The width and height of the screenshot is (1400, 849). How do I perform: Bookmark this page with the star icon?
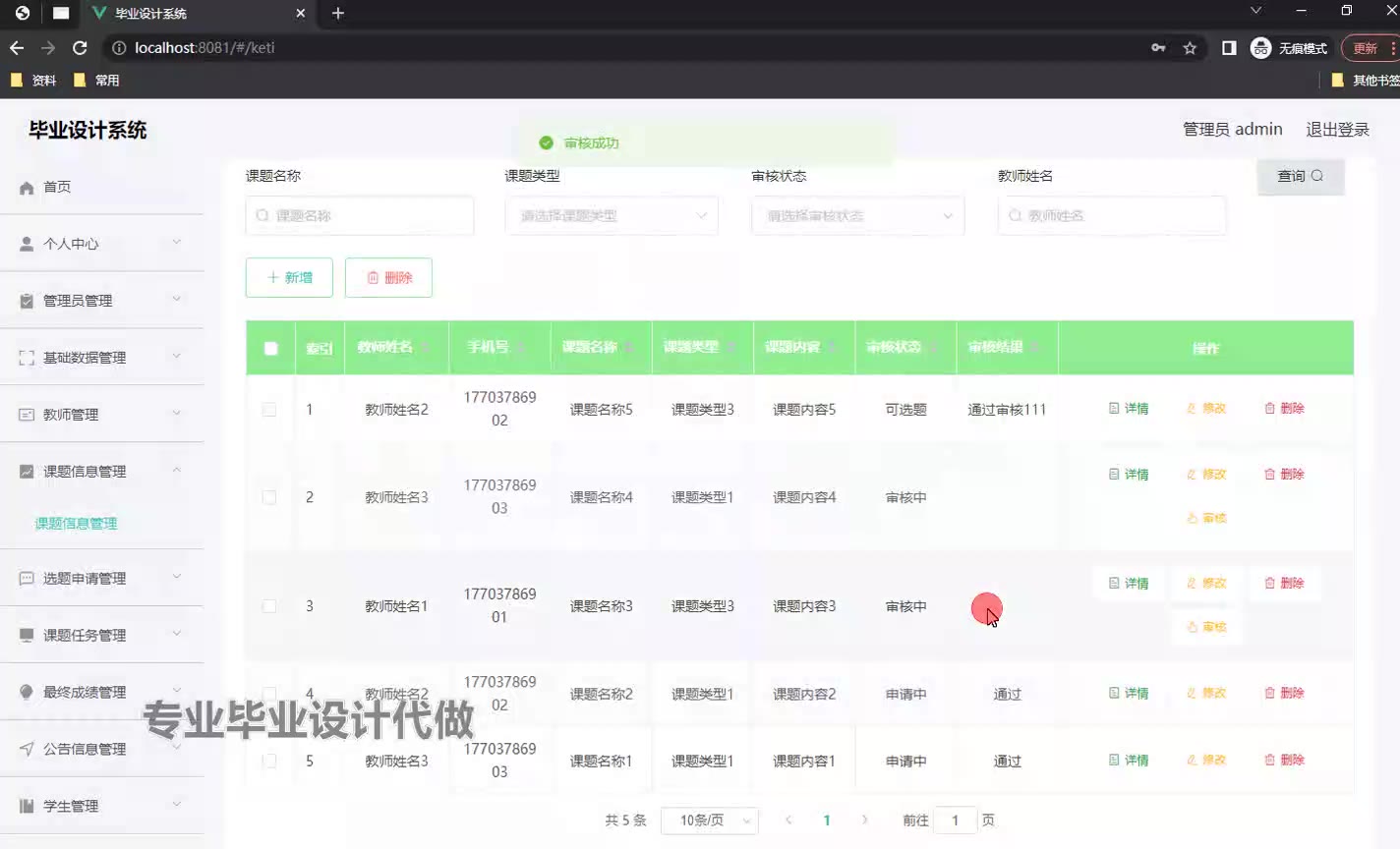pos(1190,47)
